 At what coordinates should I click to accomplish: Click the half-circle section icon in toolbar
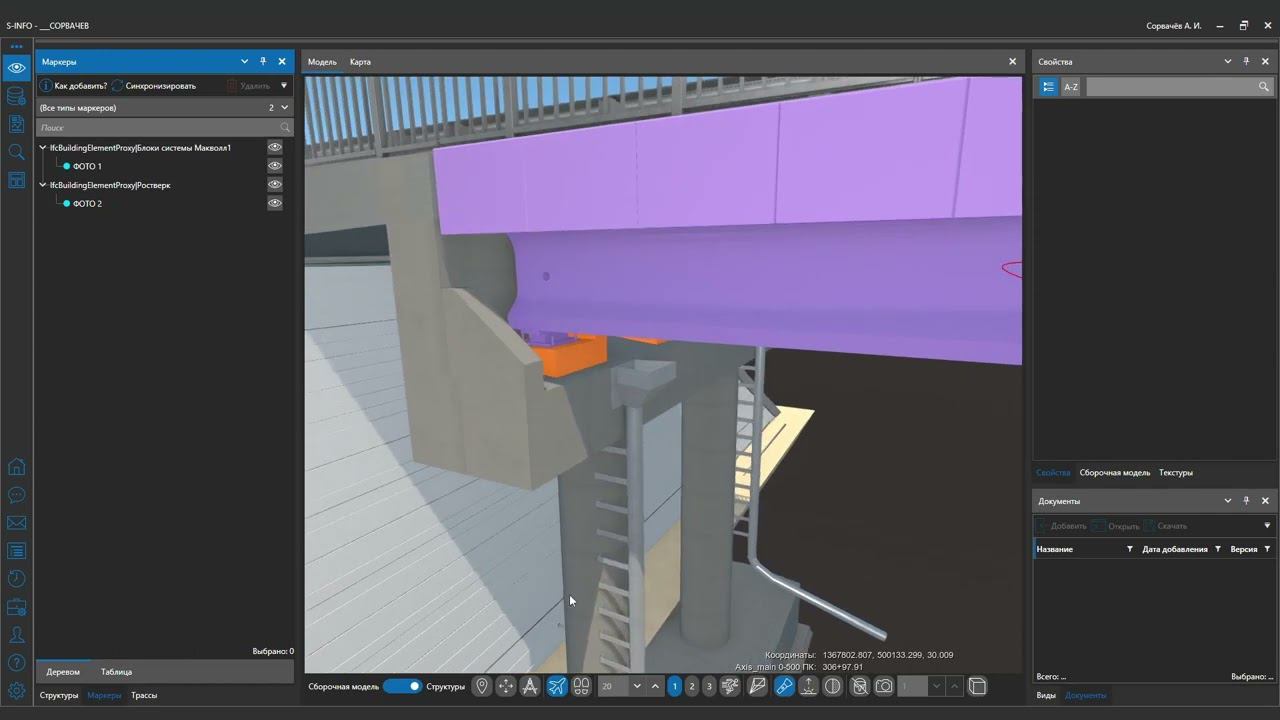tap(832, 686)
